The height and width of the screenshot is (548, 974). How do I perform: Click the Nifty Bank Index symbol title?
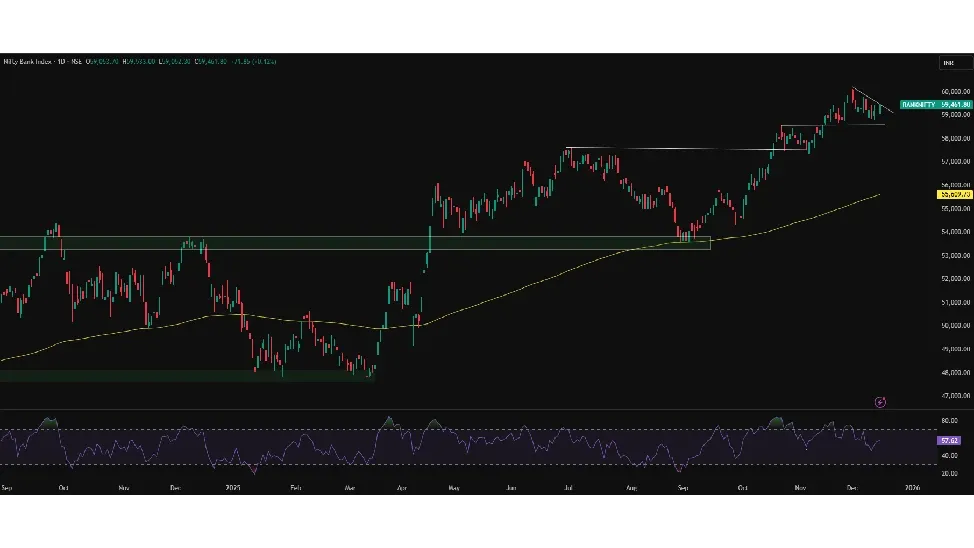pos(27,62)
